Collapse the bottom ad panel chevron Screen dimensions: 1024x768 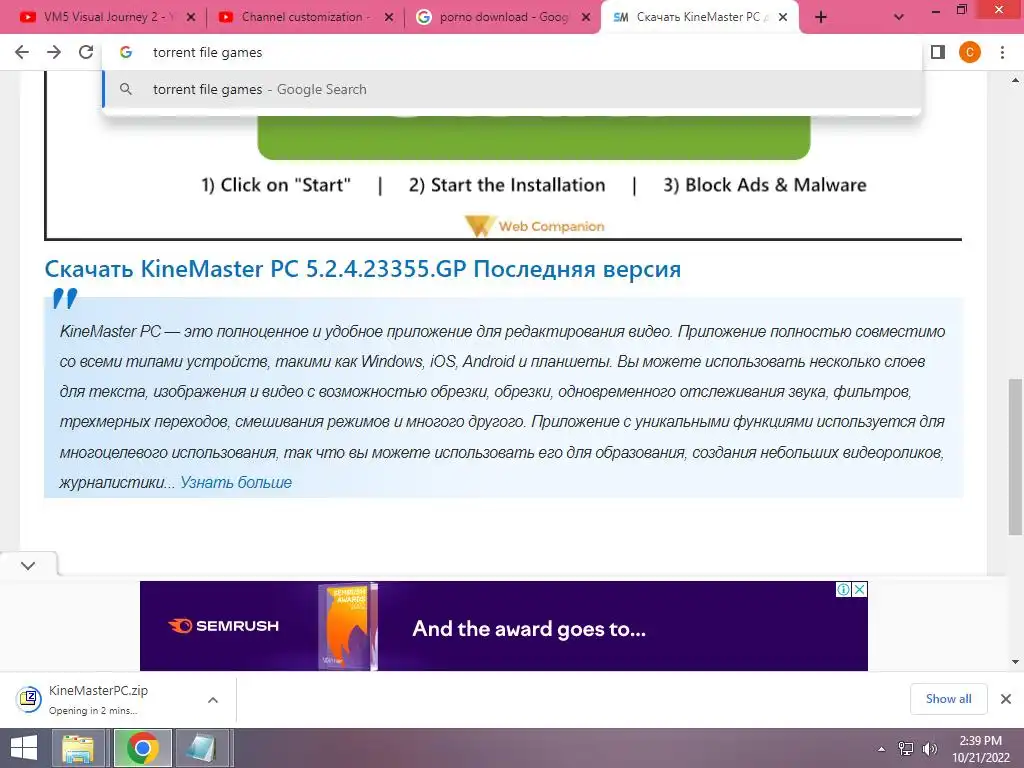(x=28, y=566)
